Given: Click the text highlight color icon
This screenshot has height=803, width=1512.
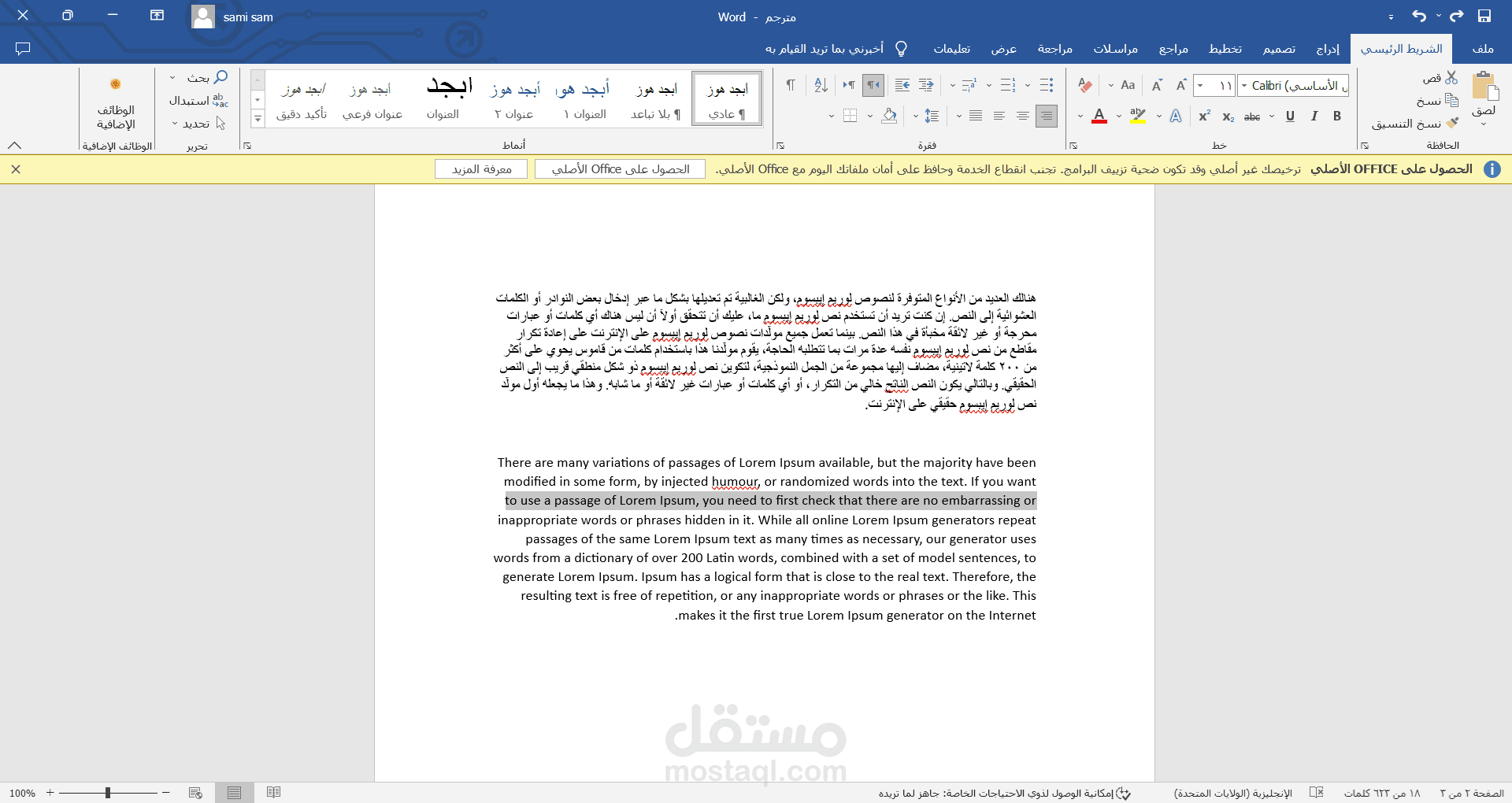Looking at the screenshot, I should pyautogui.click(x=1138, y=116).
